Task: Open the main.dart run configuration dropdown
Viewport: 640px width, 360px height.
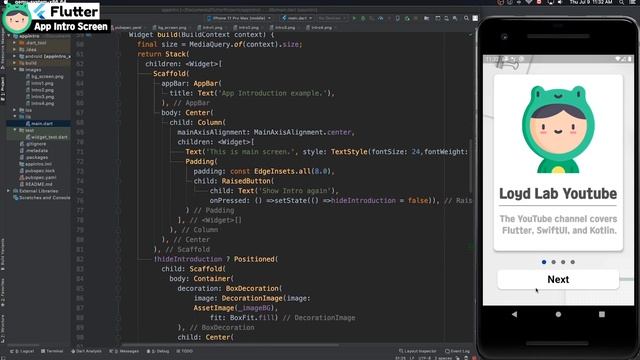Action: click(x=297, y=18)
